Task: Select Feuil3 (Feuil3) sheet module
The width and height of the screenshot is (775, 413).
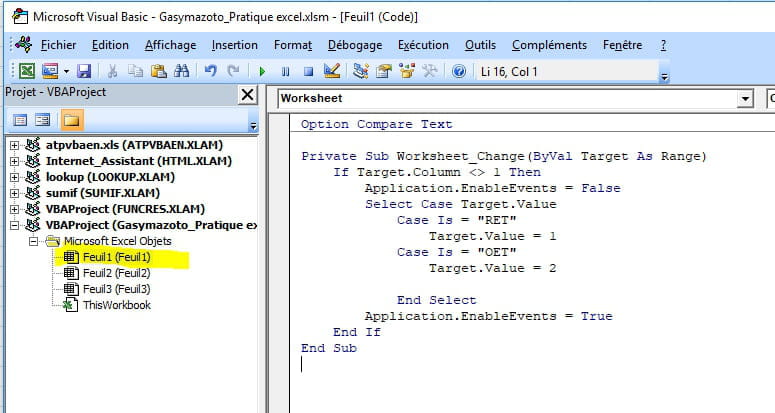Action: pyautogui.click(x=116, y=289)
